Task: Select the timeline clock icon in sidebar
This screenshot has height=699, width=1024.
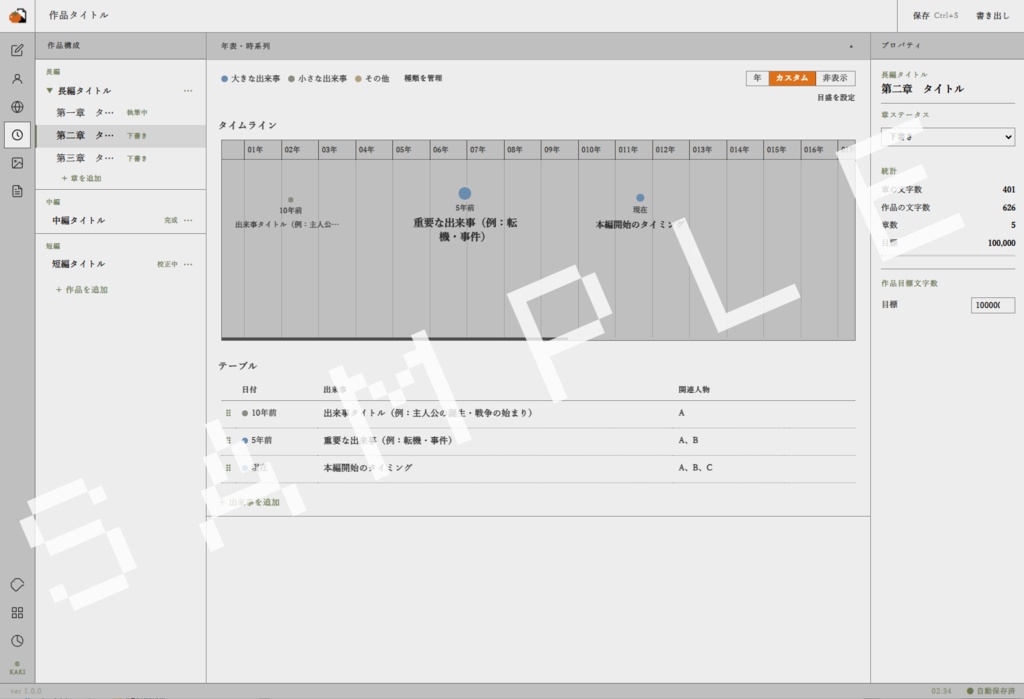Action: [x=18, y=135]
